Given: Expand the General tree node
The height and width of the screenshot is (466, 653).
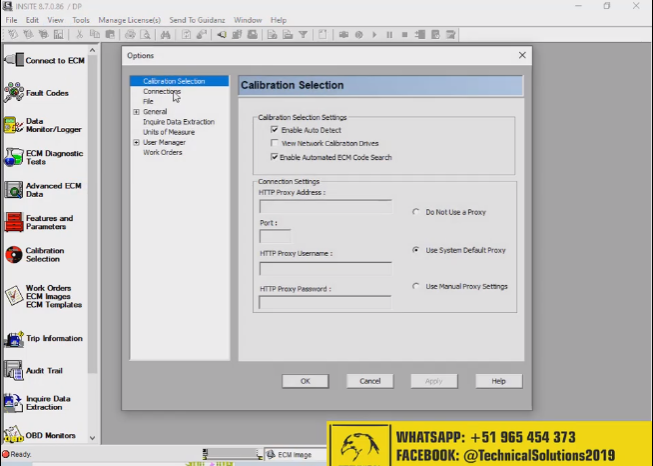Looking at the screenshot, I should point(136,112).
